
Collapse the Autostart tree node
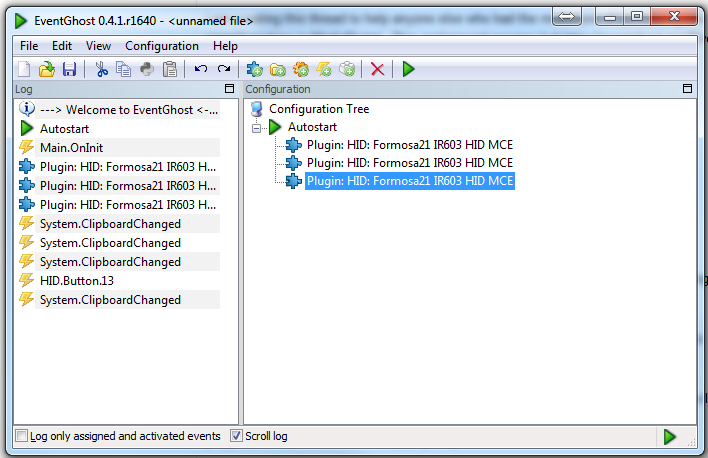[256, 128]
